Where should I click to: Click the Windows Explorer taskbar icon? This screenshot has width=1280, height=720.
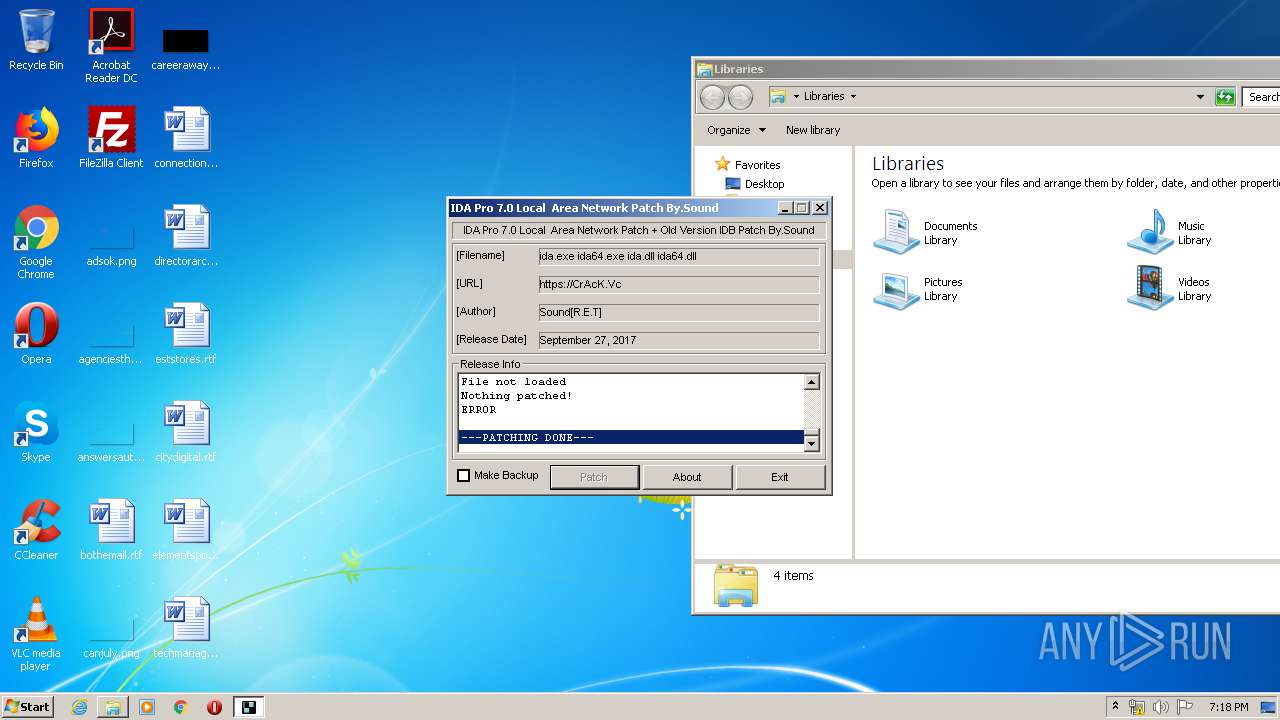point(113,707)
